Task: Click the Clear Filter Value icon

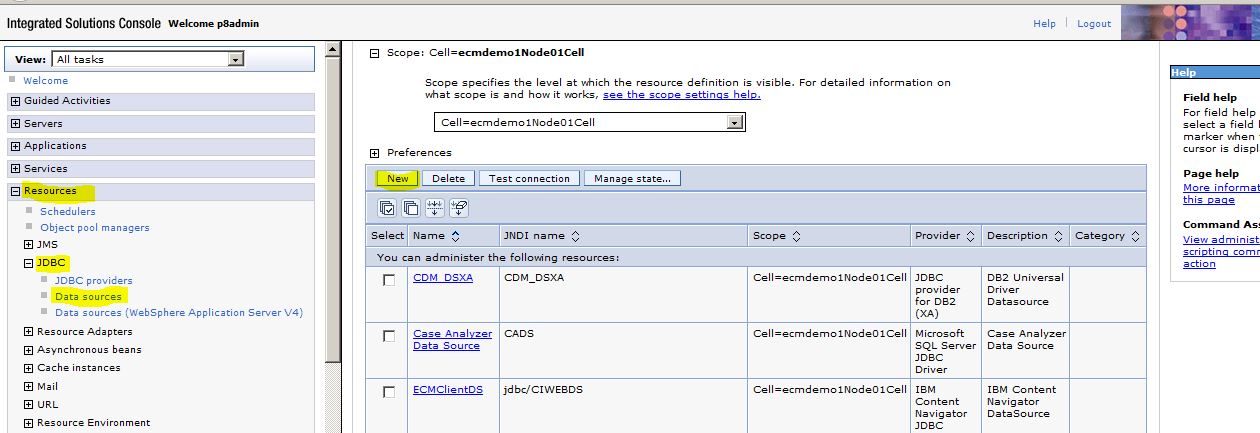Action: pos(459,208)
